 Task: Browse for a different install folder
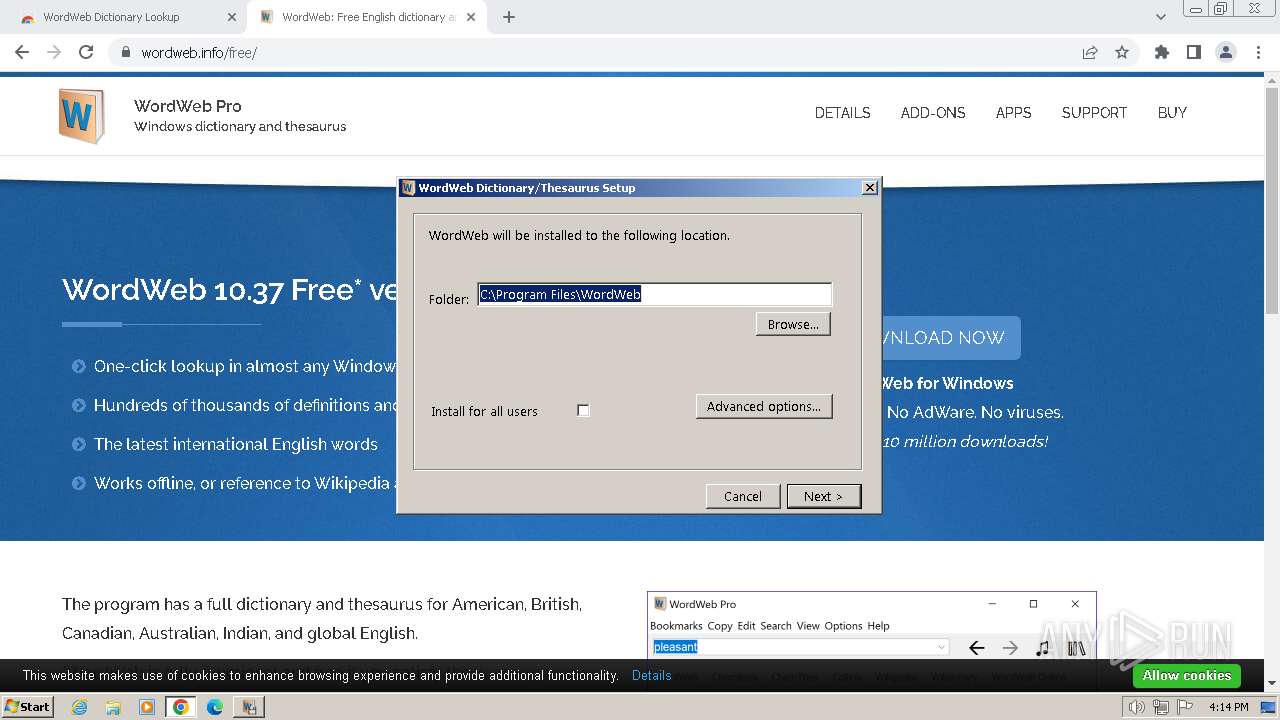point(793,324)
